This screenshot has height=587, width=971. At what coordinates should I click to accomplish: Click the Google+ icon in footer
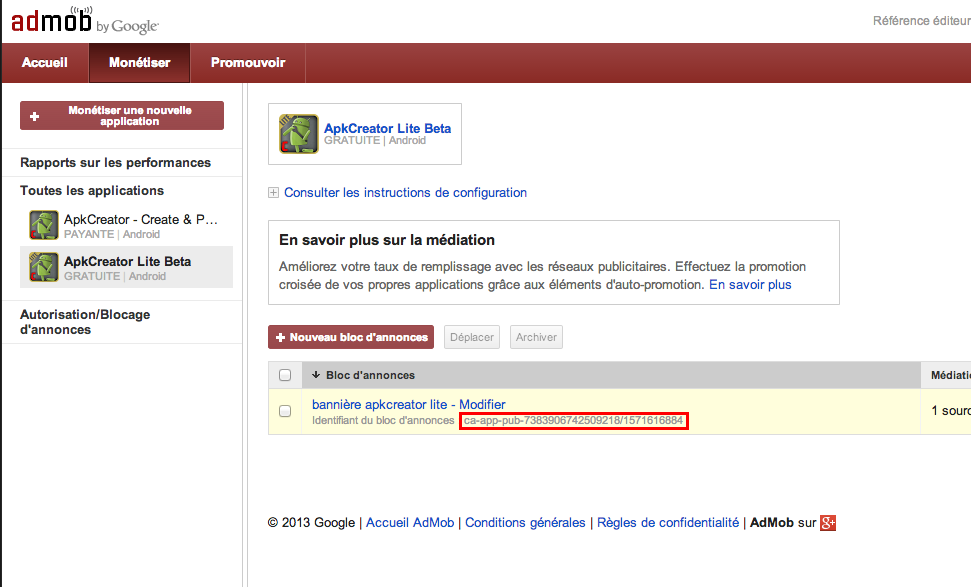(828, 523)
